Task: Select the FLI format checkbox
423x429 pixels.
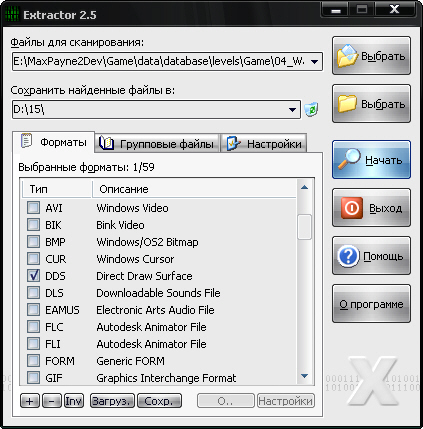Action: pos(33,344)
